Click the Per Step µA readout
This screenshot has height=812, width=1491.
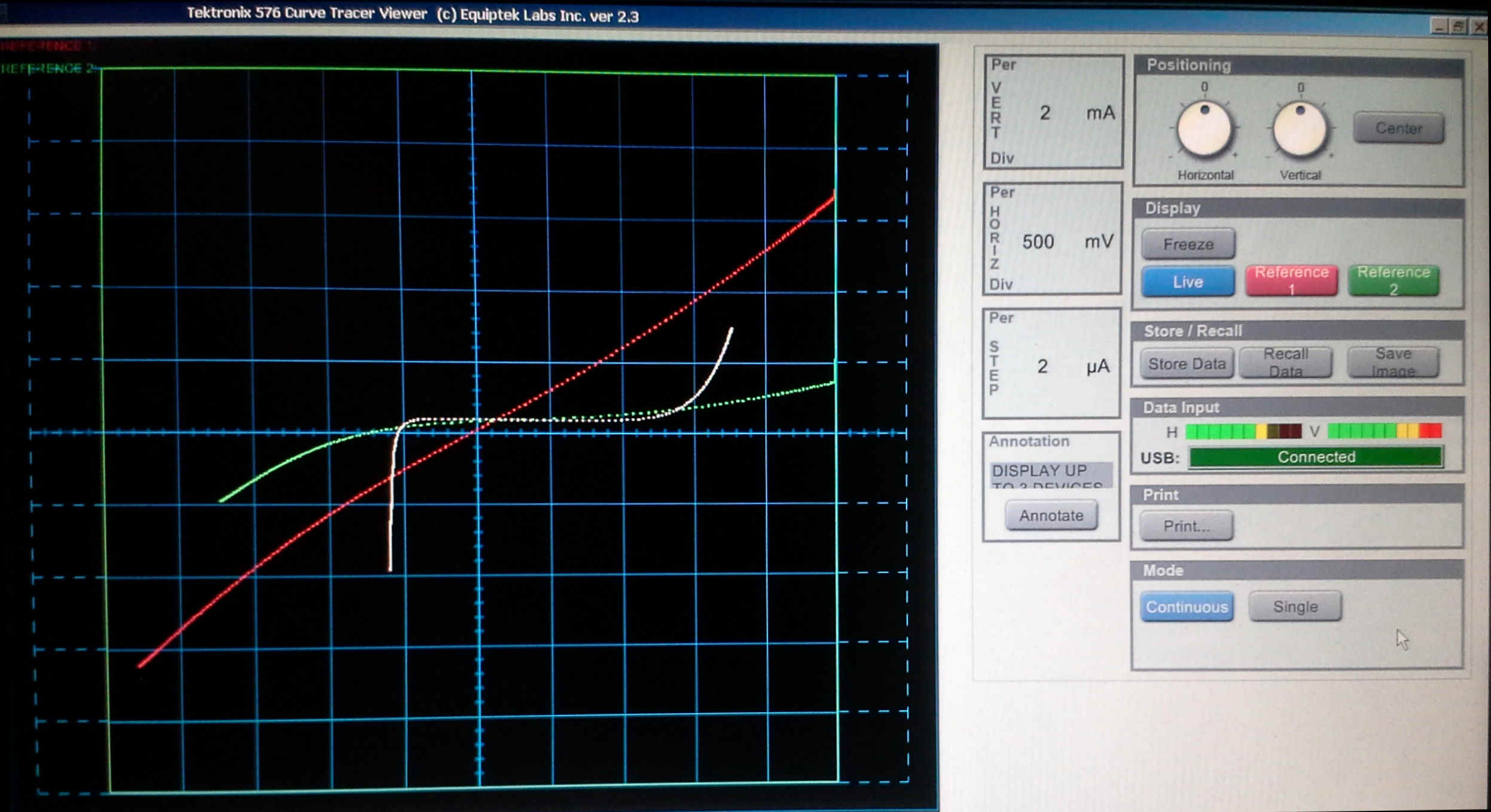pos(1051,365)
